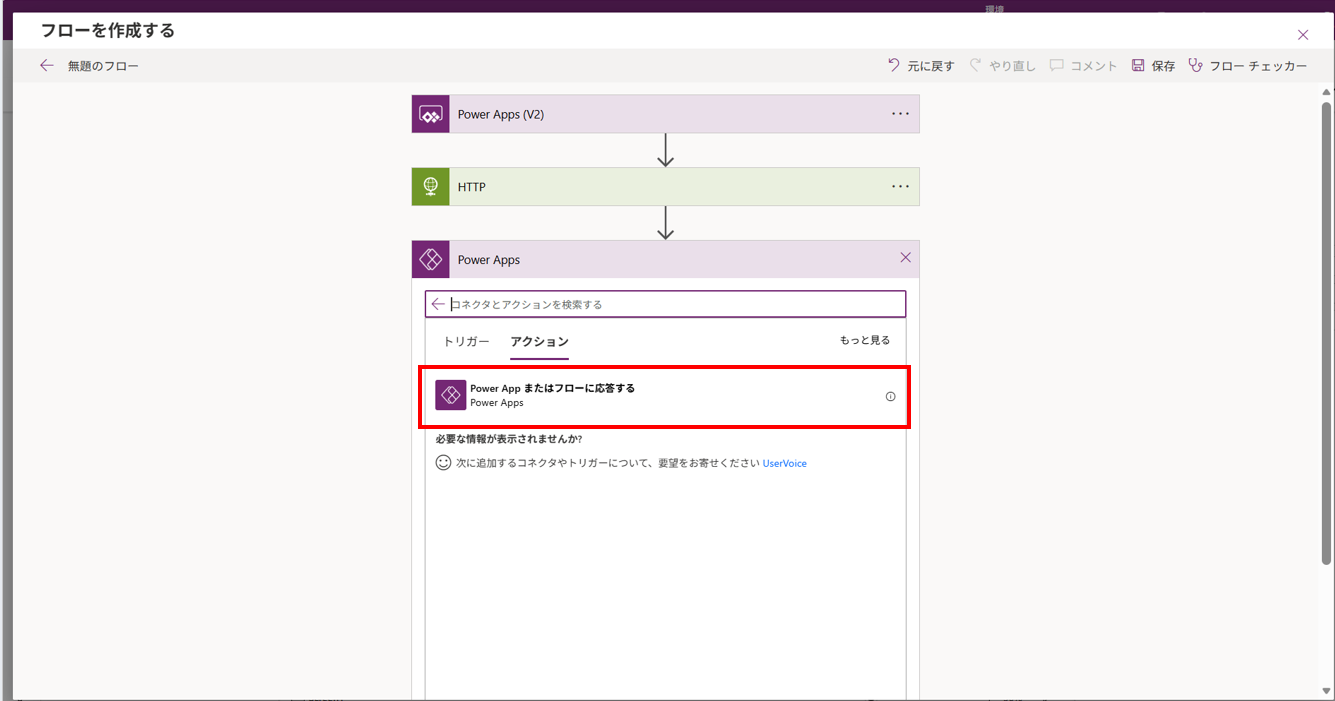Open the Power Apps (V2) ellipsis menu
Viewport: 1335px width, 701px height.
pyautogui.click(x=901, y=114)
